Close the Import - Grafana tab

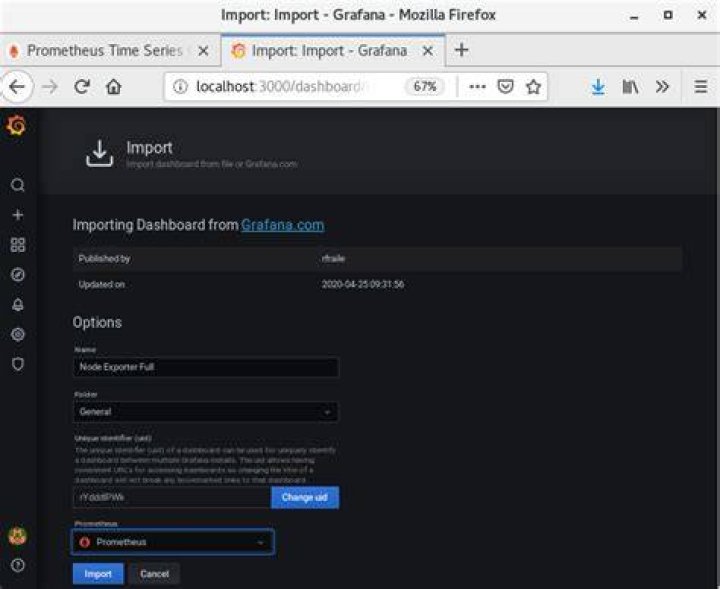point(428,50)
